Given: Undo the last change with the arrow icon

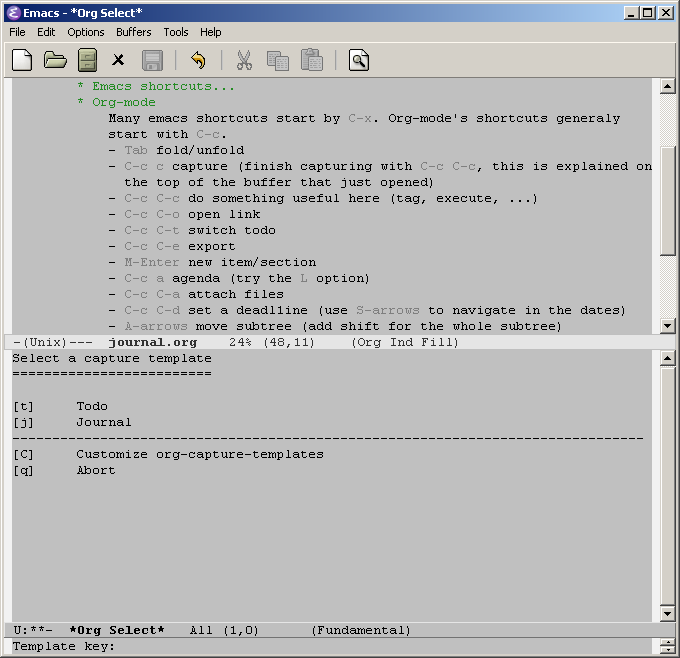Looking at the screenshot, I should point(198,61).
